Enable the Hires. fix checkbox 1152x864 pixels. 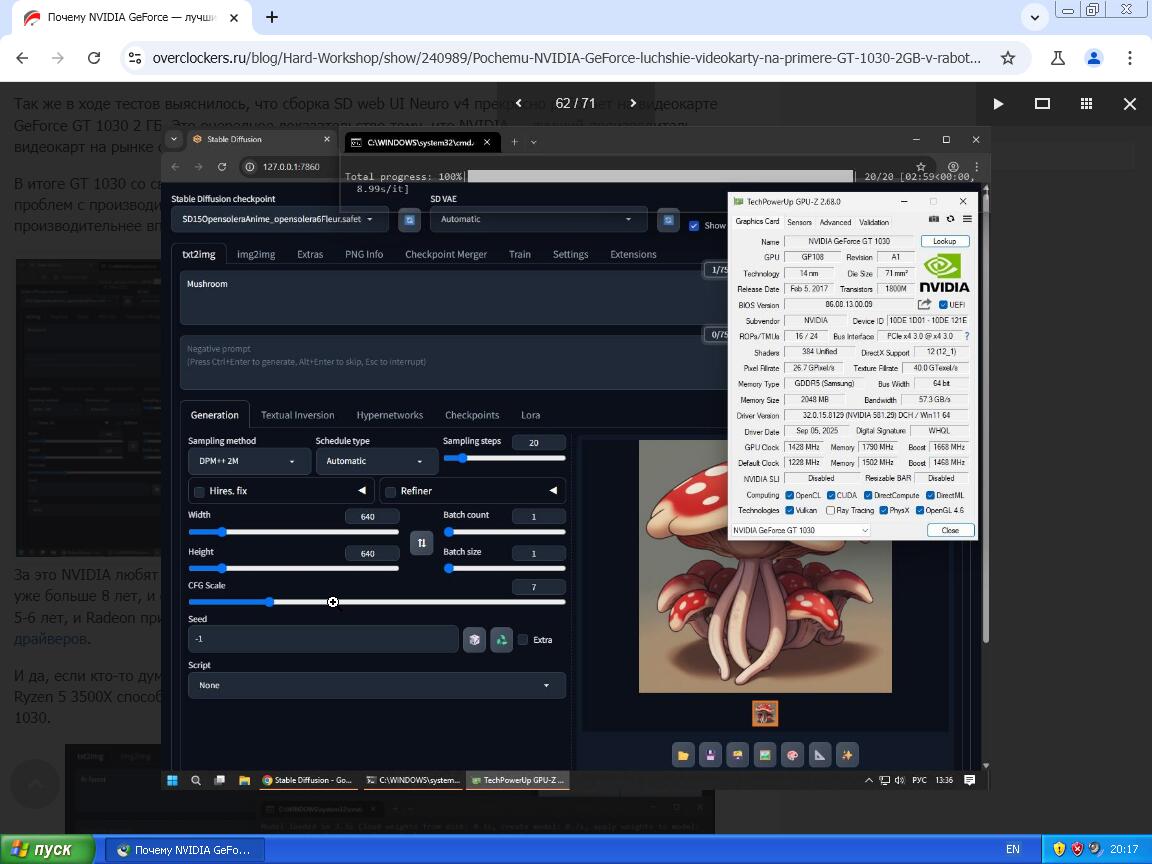point(199,492)
